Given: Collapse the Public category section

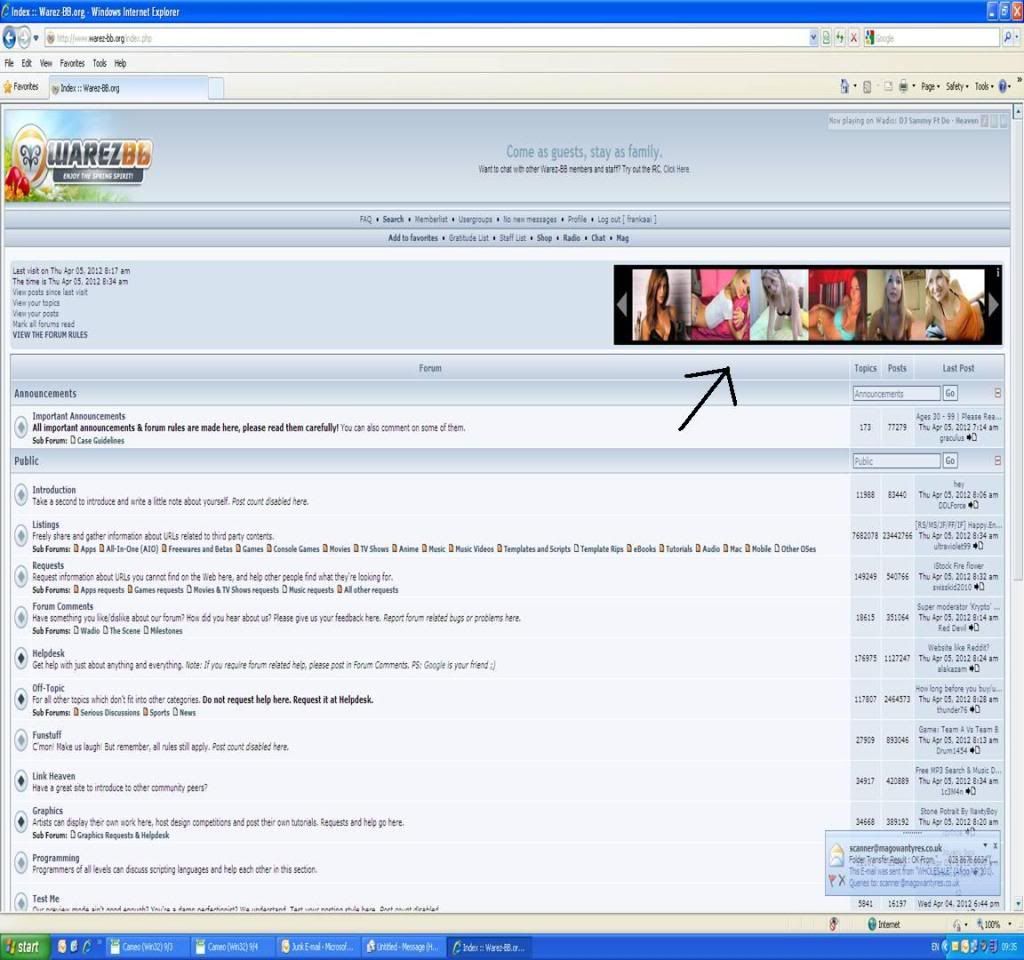Looking at the screenshot, I should point(997,461).
